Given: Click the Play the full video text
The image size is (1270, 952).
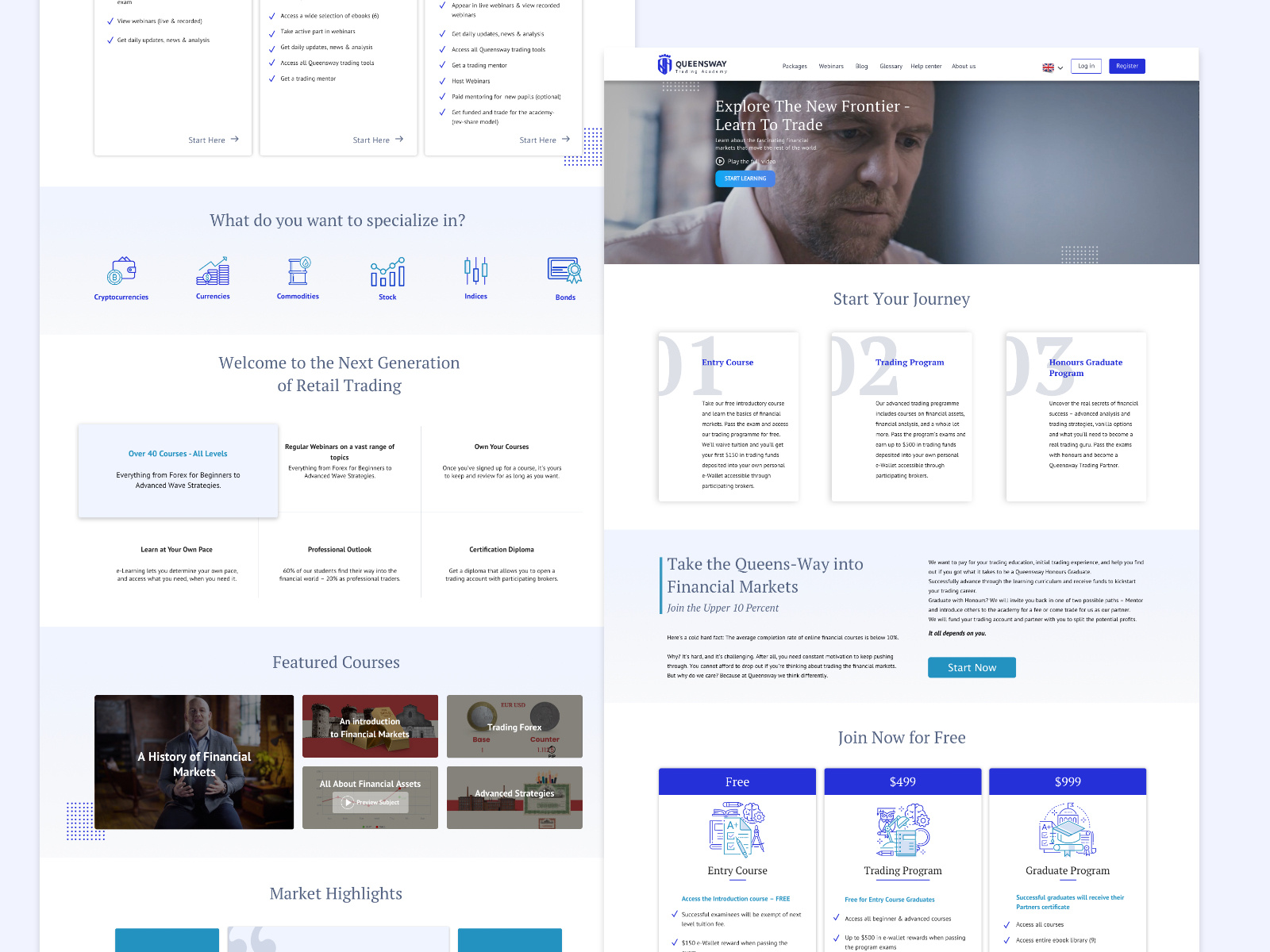Looking at the screenshot, I should click(x=752, y=161).
